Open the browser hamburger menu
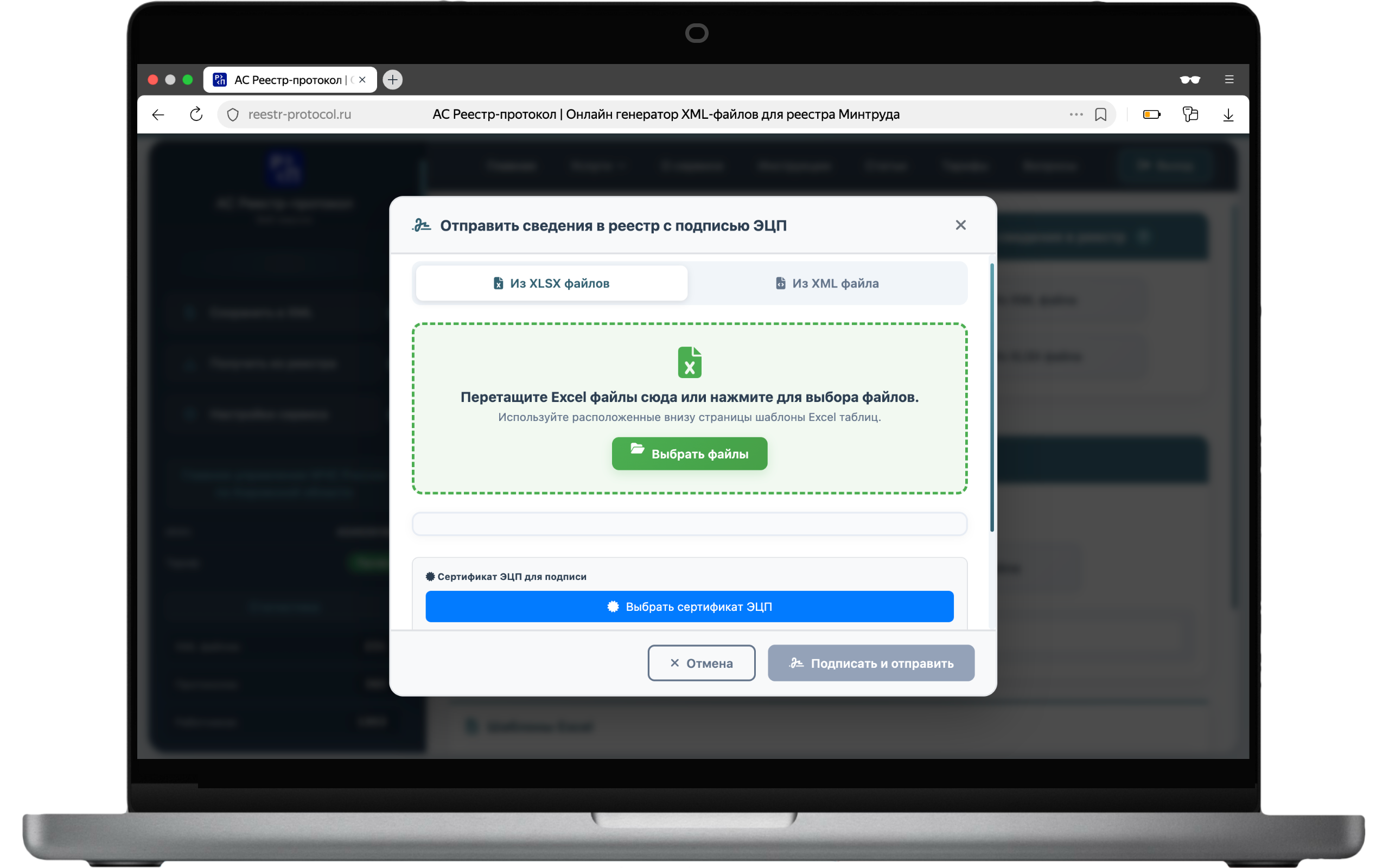 point(1229,80)
